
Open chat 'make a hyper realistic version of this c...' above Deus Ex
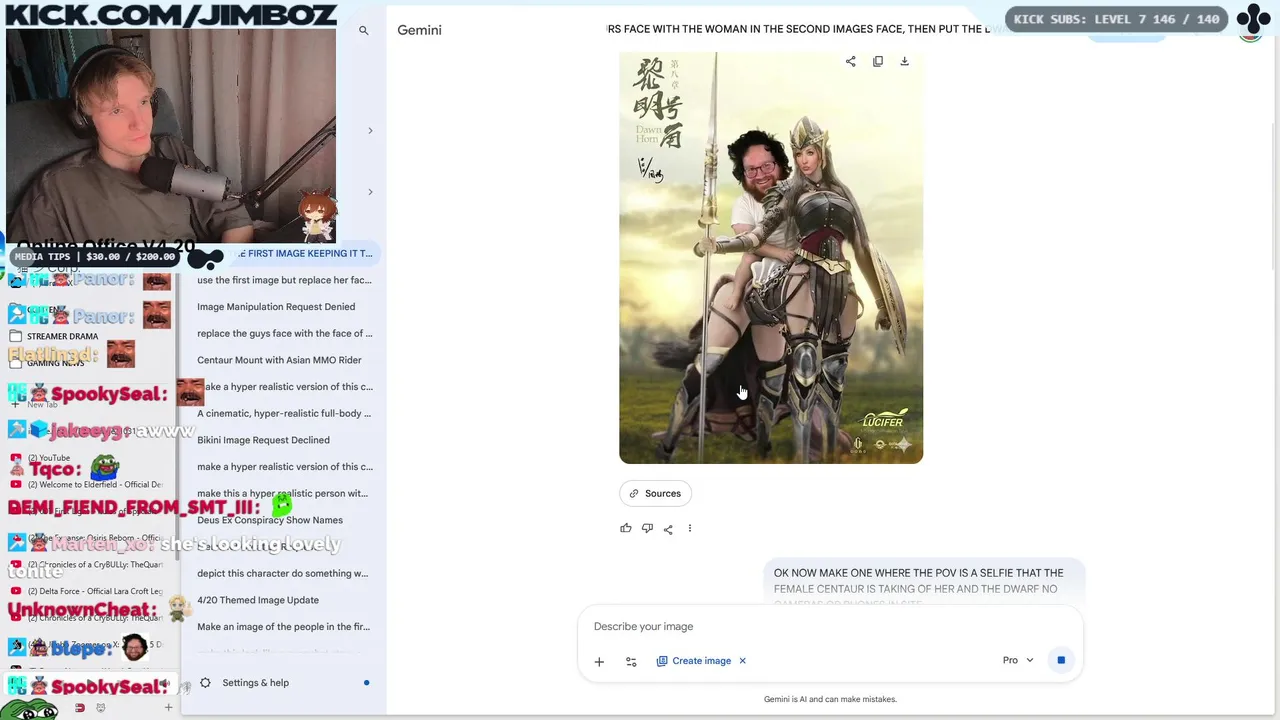pyautogui.click(x=285, y=467)
